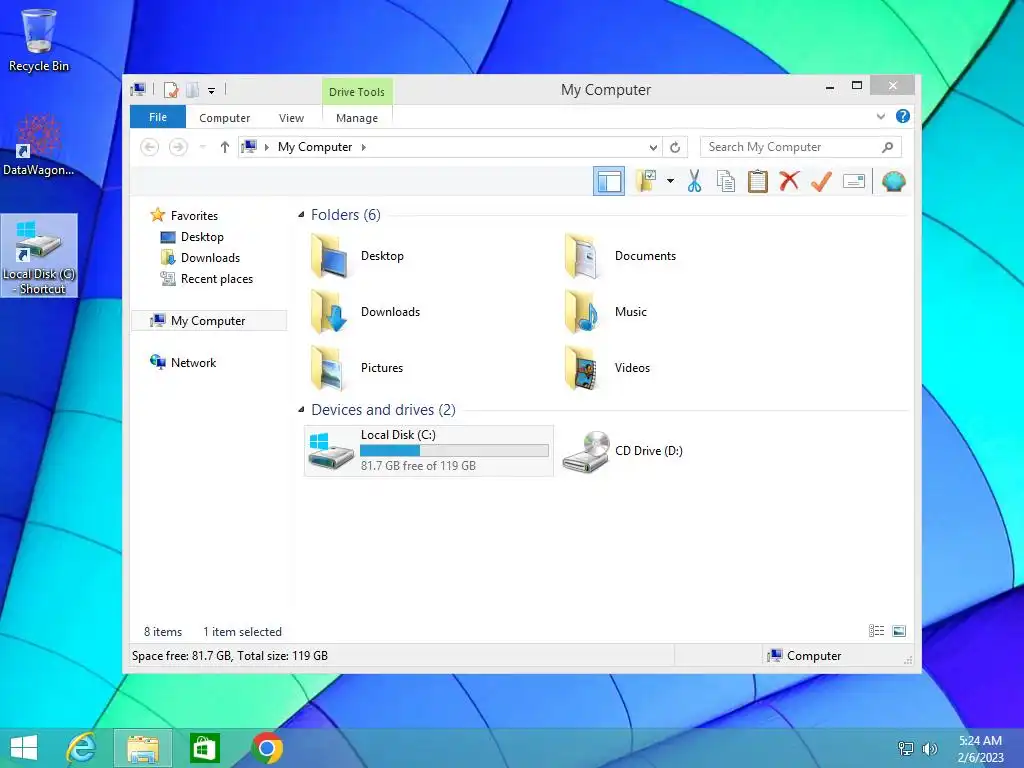Click the Up one level arrow
The width and height of the screenshot is (1024, 768).
click(225, 147)
